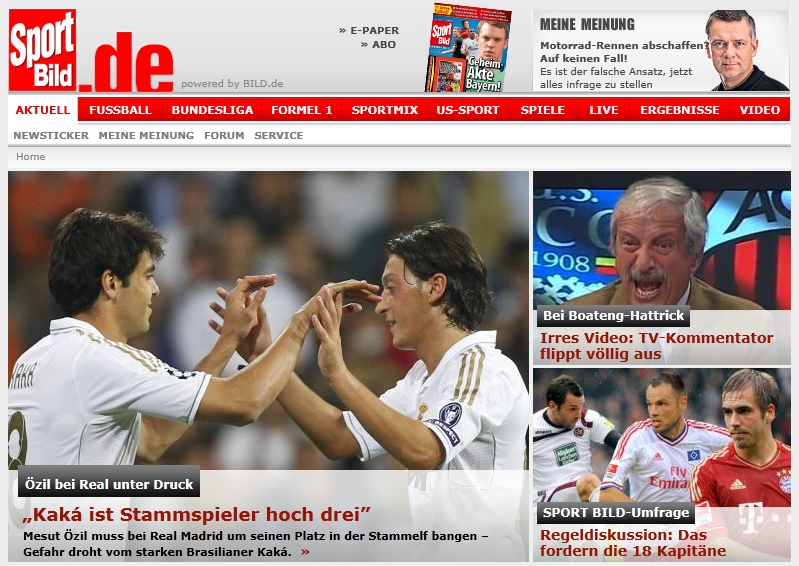Open the ERGEBNISSE results section
799x566 pixels.
click(680, 110)
